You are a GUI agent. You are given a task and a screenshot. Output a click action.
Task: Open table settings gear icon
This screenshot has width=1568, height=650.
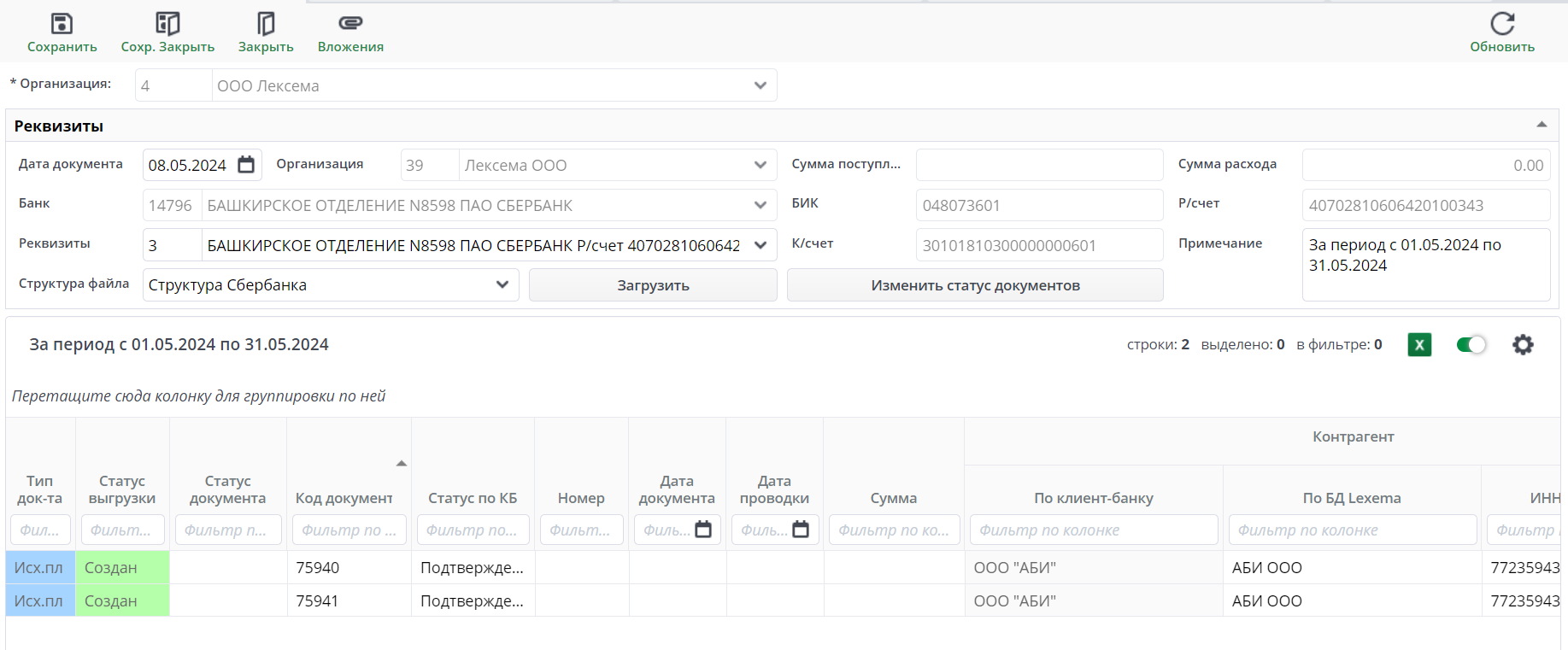(x=1523, y=345)
